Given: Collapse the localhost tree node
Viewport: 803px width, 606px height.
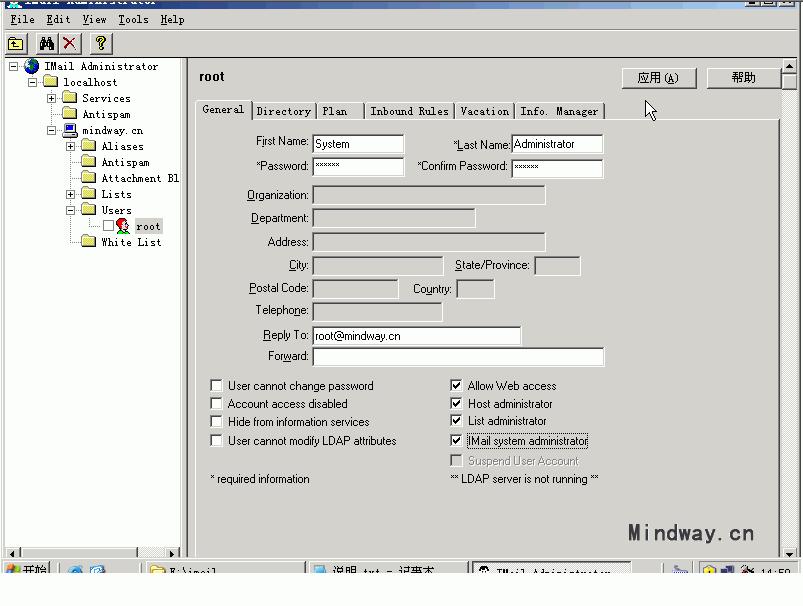Looking at the screenshot, I should click(32, 82).
